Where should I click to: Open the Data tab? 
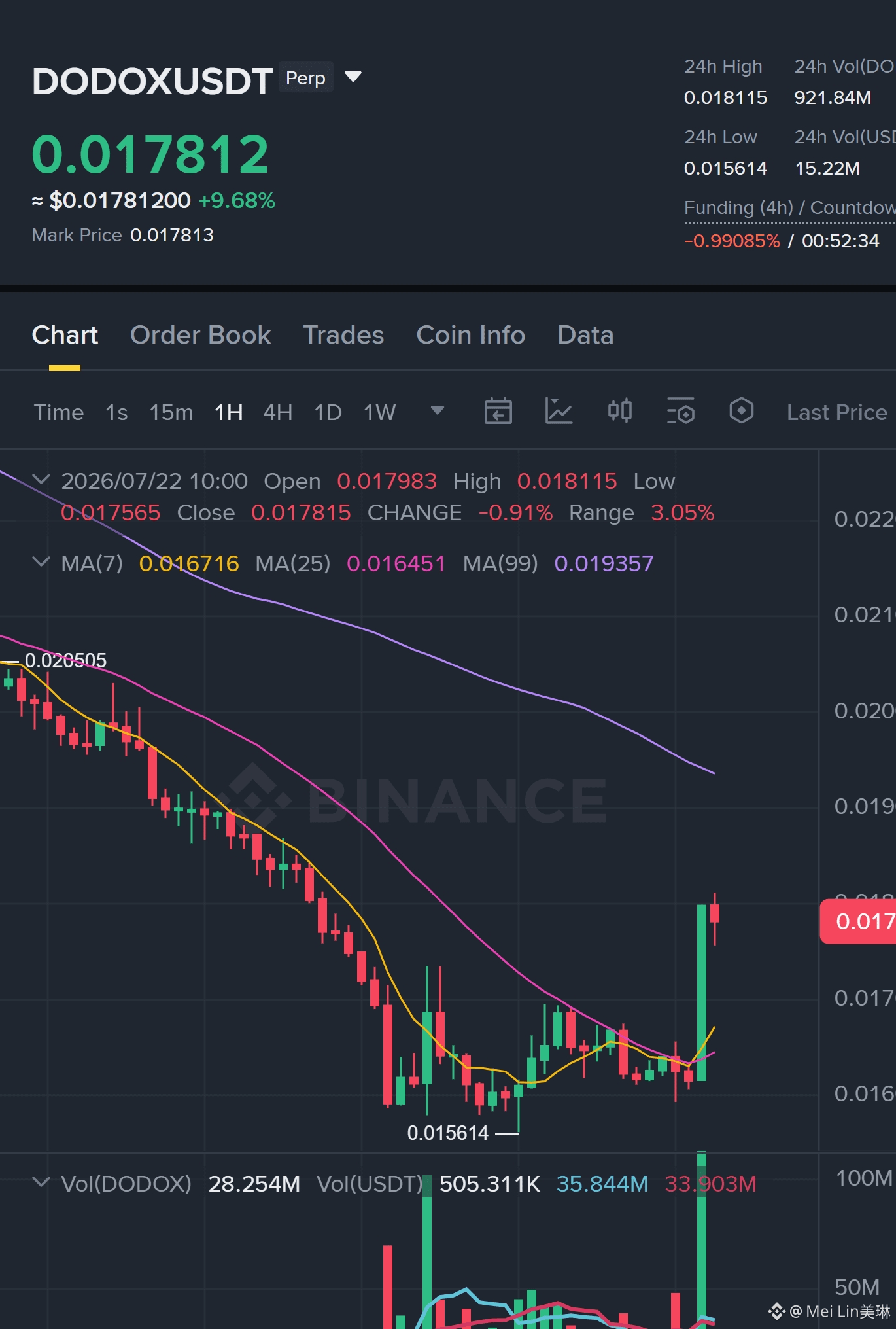click(585, 335)
